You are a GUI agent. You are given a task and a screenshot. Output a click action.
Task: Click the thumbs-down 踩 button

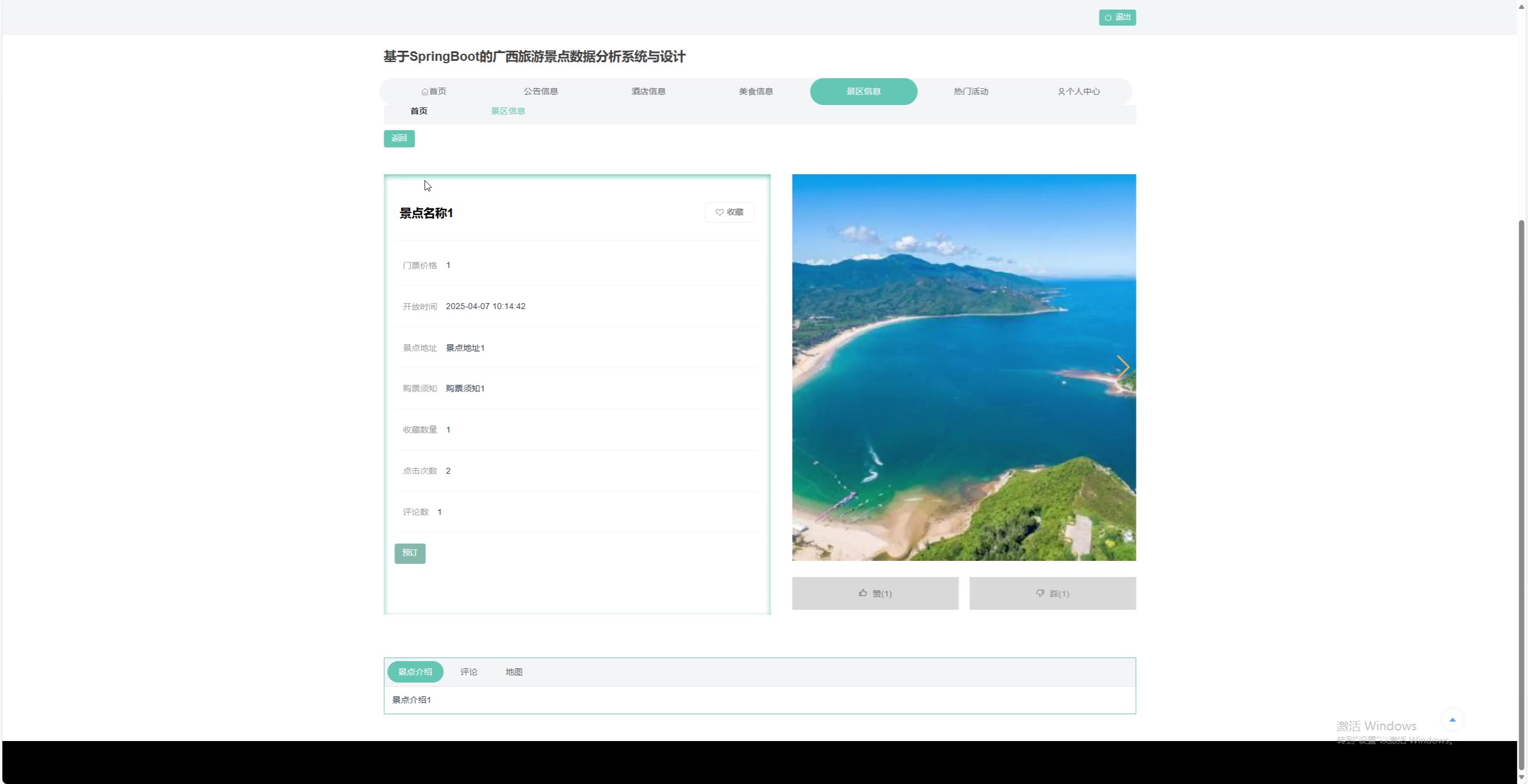pyautogui.click(x=1052, y=593)
